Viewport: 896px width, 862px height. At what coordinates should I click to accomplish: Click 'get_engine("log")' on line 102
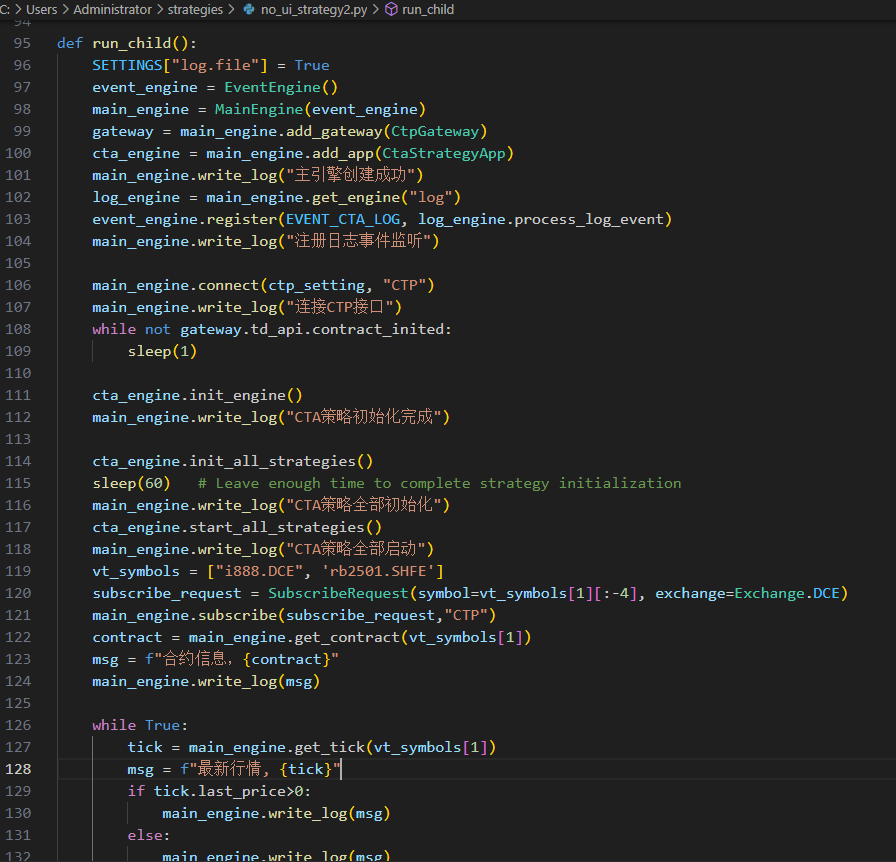pyautogui.click(x=386, y=197)
